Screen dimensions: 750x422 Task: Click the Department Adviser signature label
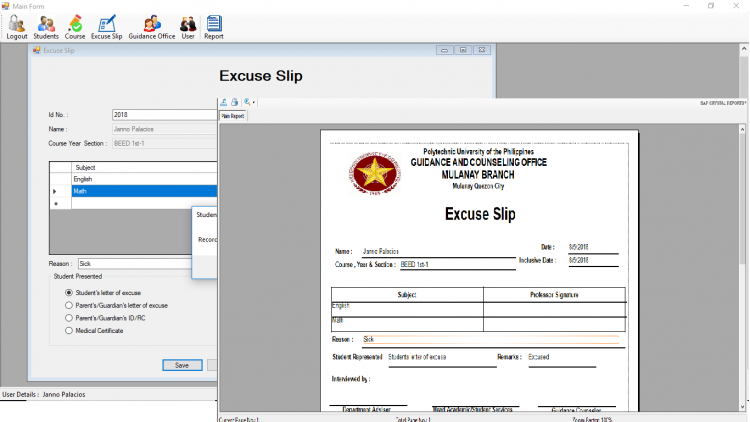click(366, 410)
